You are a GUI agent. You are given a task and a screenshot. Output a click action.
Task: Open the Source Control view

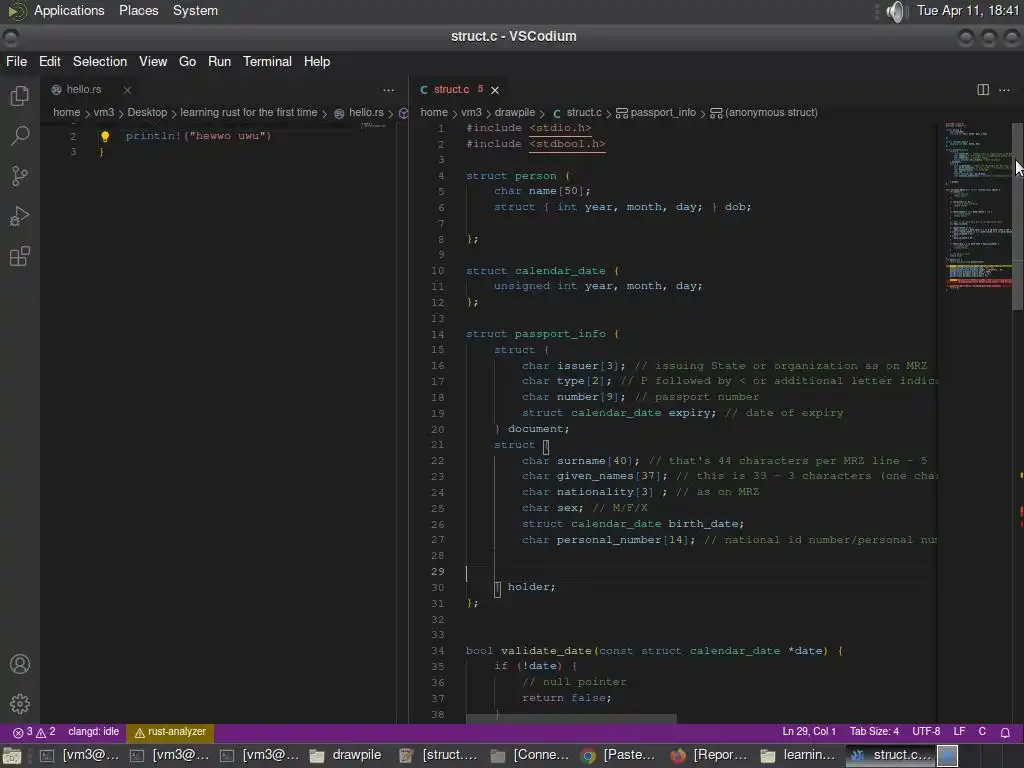(x=20, y=176)
